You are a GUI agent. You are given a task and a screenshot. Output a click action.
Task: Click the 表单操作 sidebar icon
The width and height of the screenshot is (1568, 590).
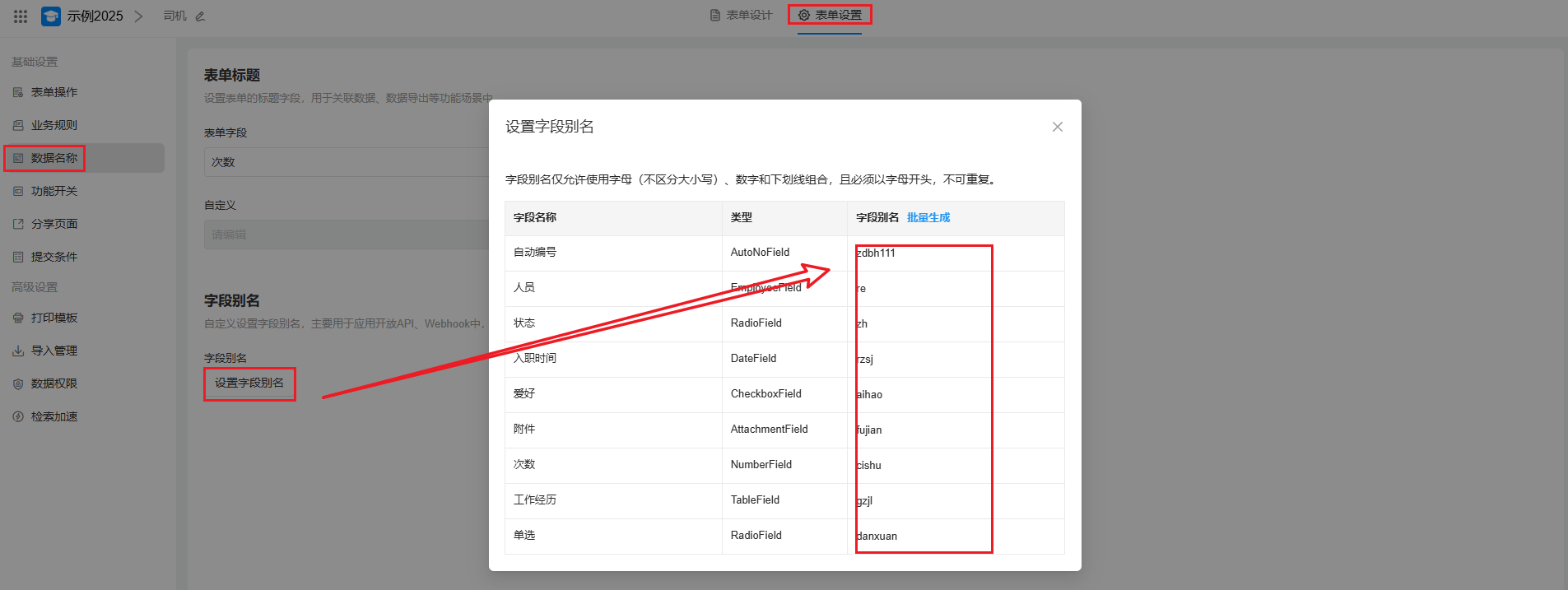(x=18, y=92)
